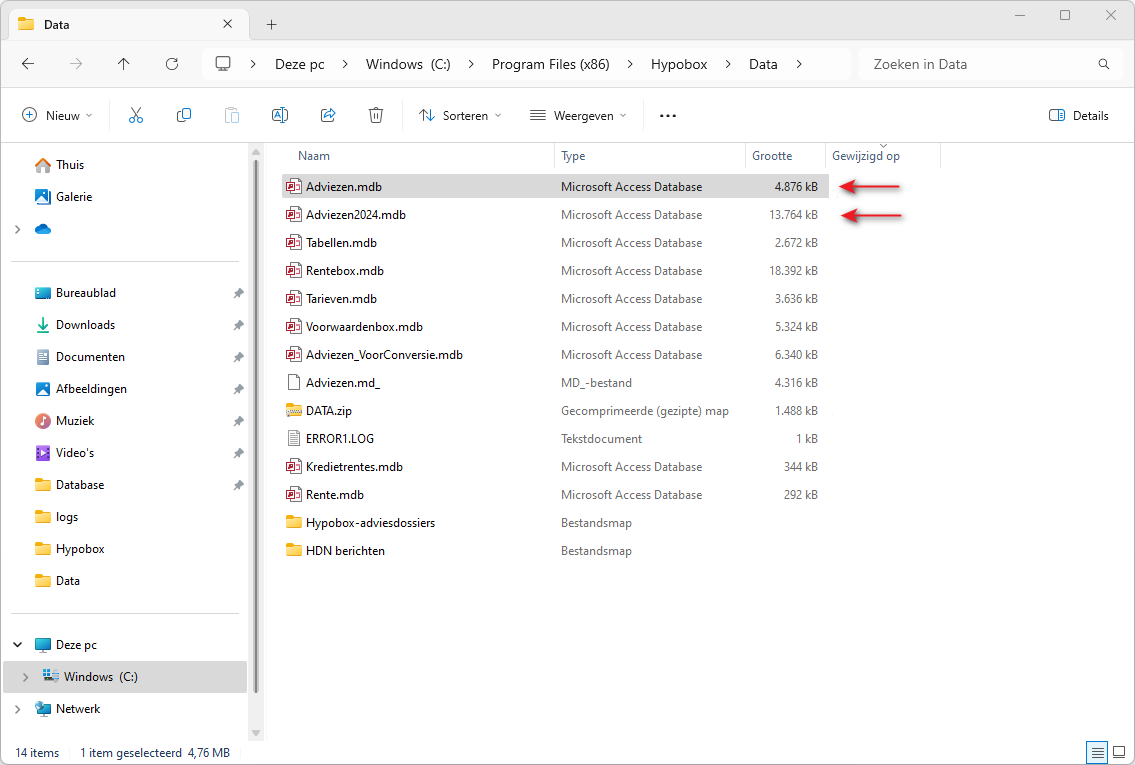Select the Voorwaardenbox.mdb file name
The height and width of the screenshot is (765, 1135).
pyautogui.click(x=364, y=326)
